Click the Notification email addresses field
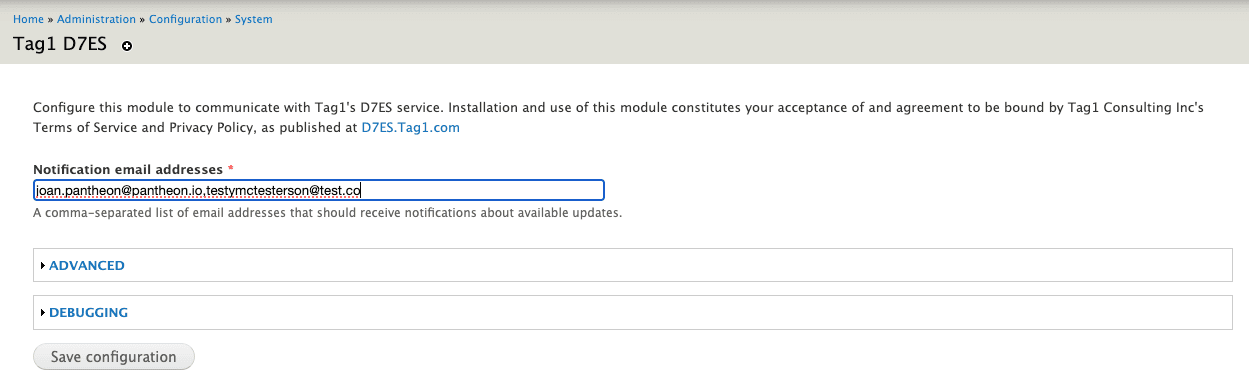 pos(319,190)
